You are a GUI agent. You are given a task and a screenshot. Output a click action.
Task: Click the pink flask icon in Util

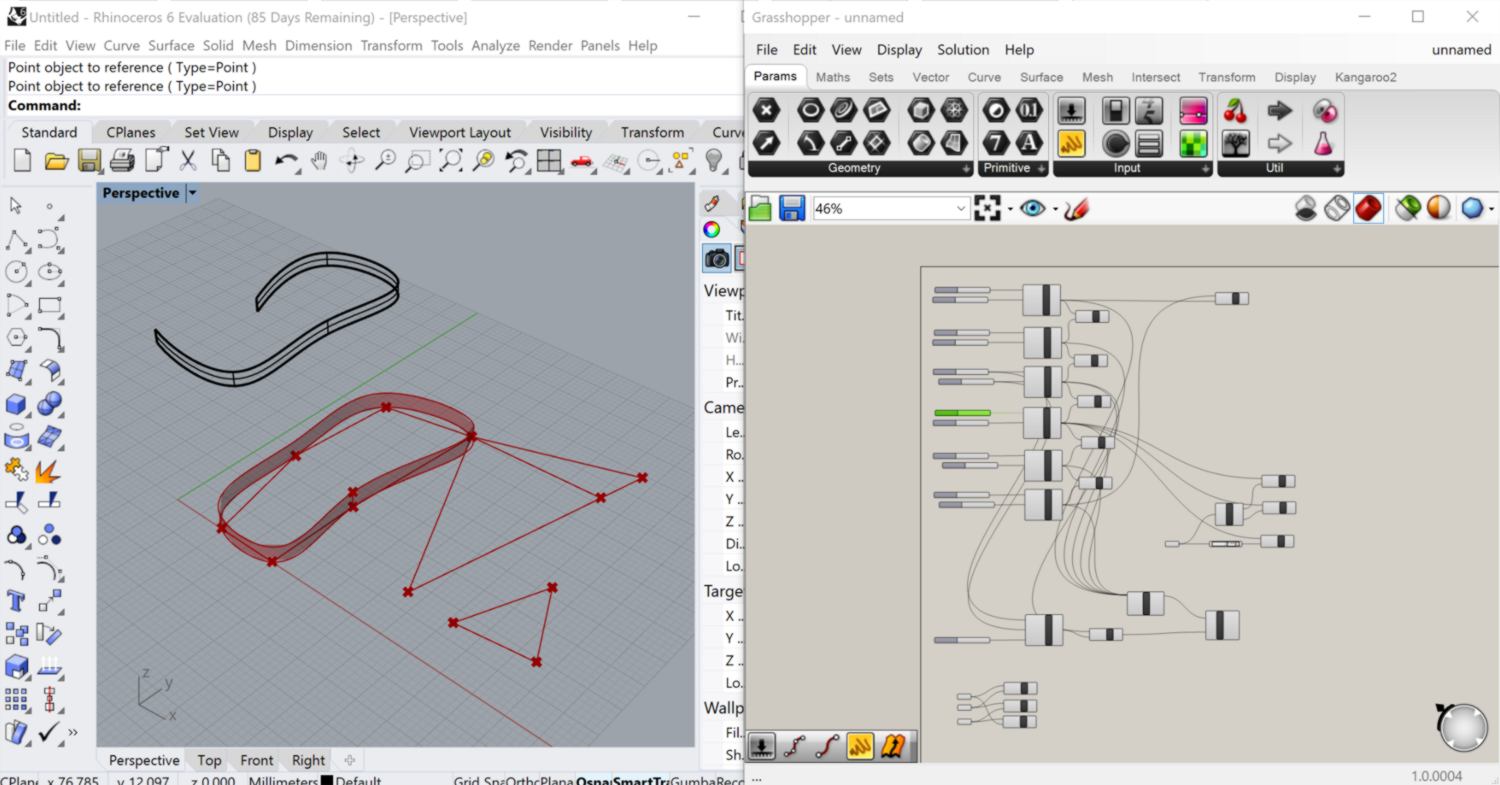(x=1324, y=143)
